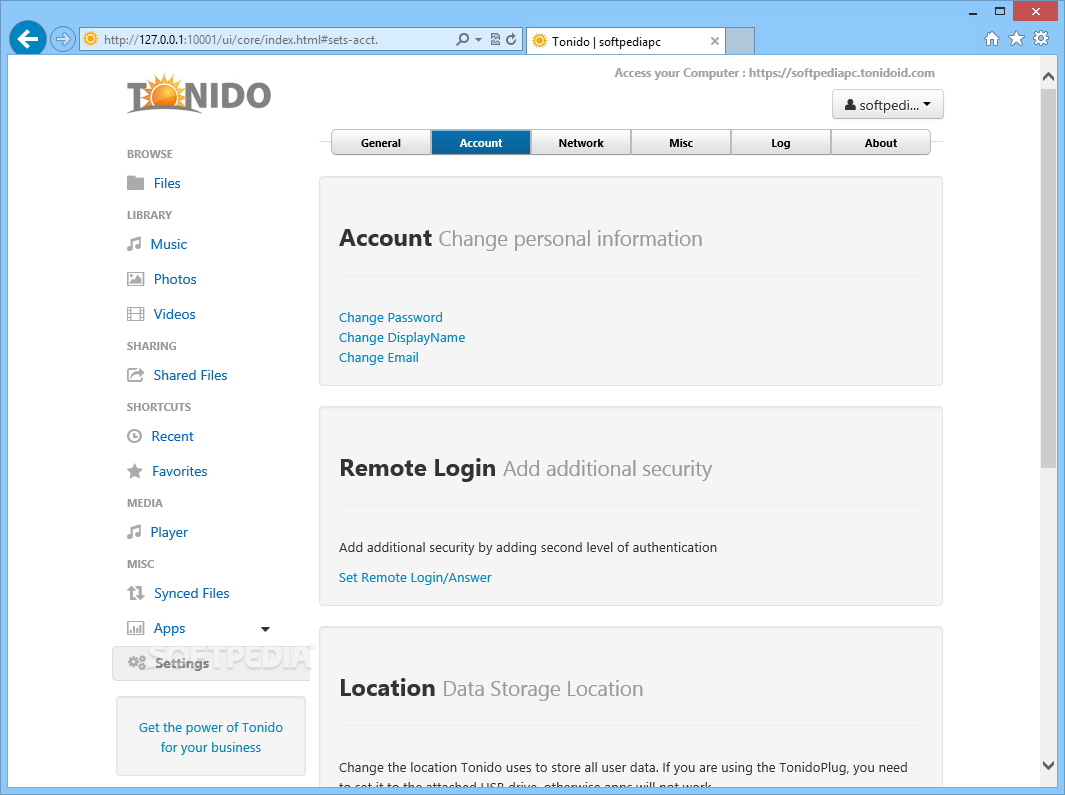Click the Music note icon
Image resolution: width=1065 pixels, height=795 pixels.
134,244
